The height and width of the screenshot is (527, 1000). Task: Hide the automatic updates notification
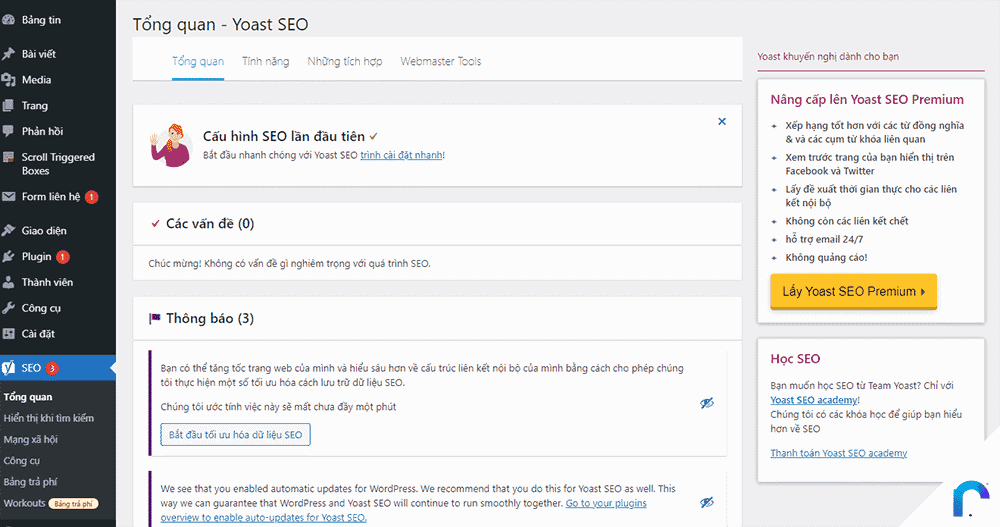[707, 502]
